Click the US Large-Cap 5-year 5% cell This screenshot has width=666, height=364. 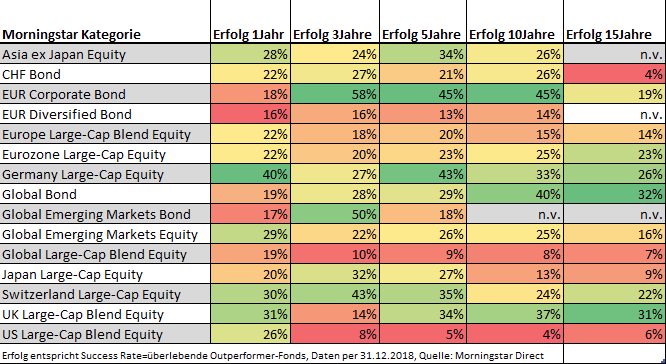point(423,334)
